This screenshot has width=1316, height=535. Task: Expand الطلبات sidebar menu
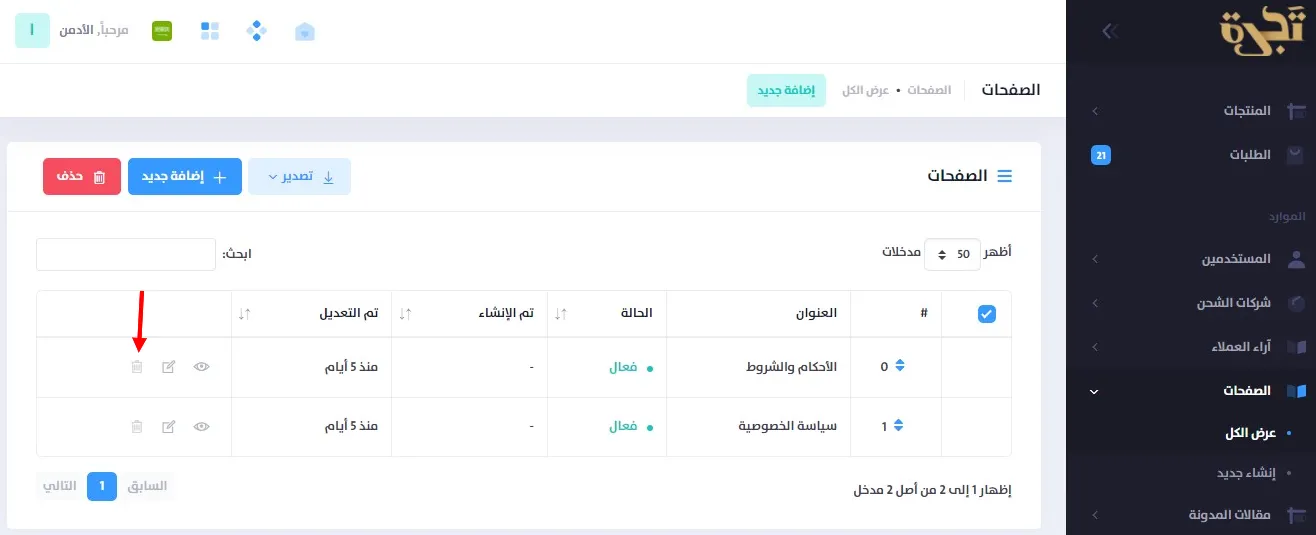pos(1191,155)
